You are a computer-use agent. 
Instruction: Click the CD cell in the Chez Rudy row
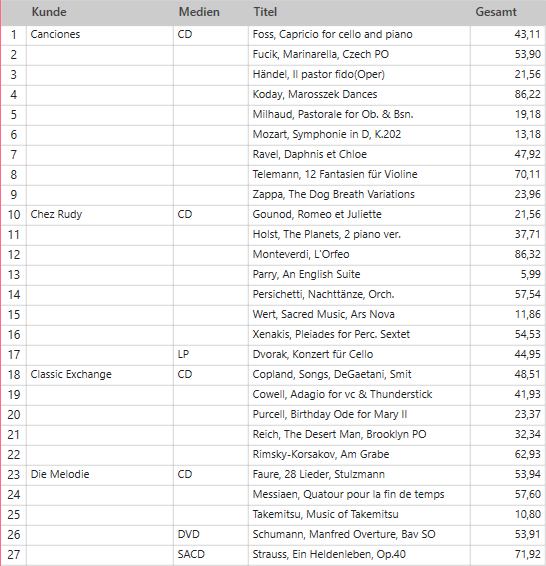(x=211, y=215)
